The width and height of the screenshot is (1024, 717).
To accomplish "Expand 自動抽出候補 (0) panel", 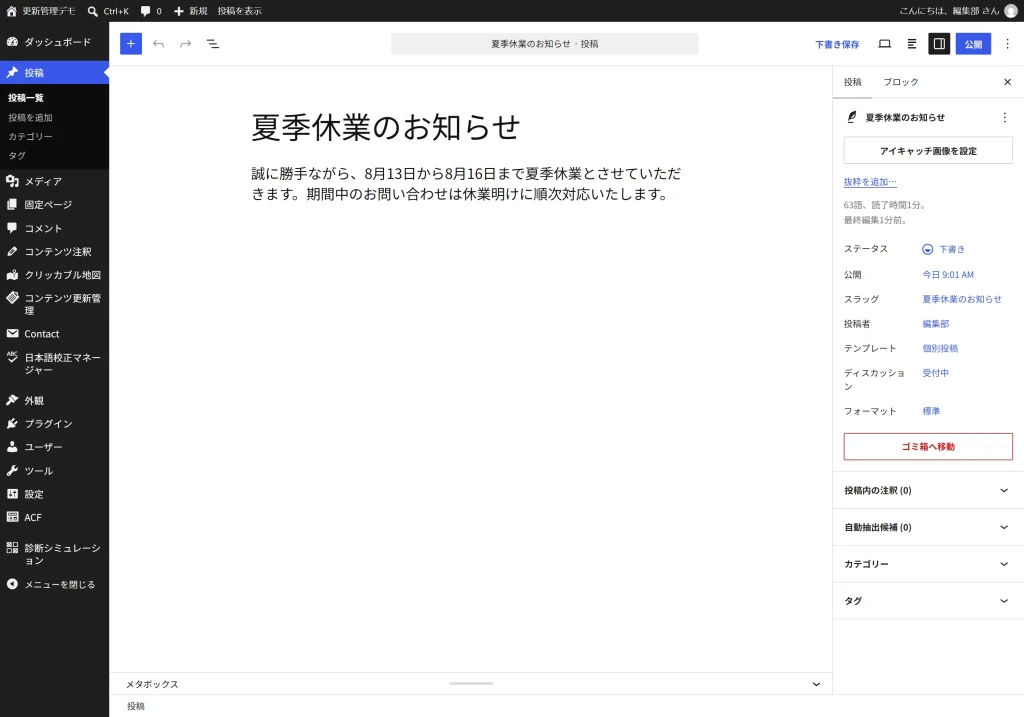I will pos(928,527).
